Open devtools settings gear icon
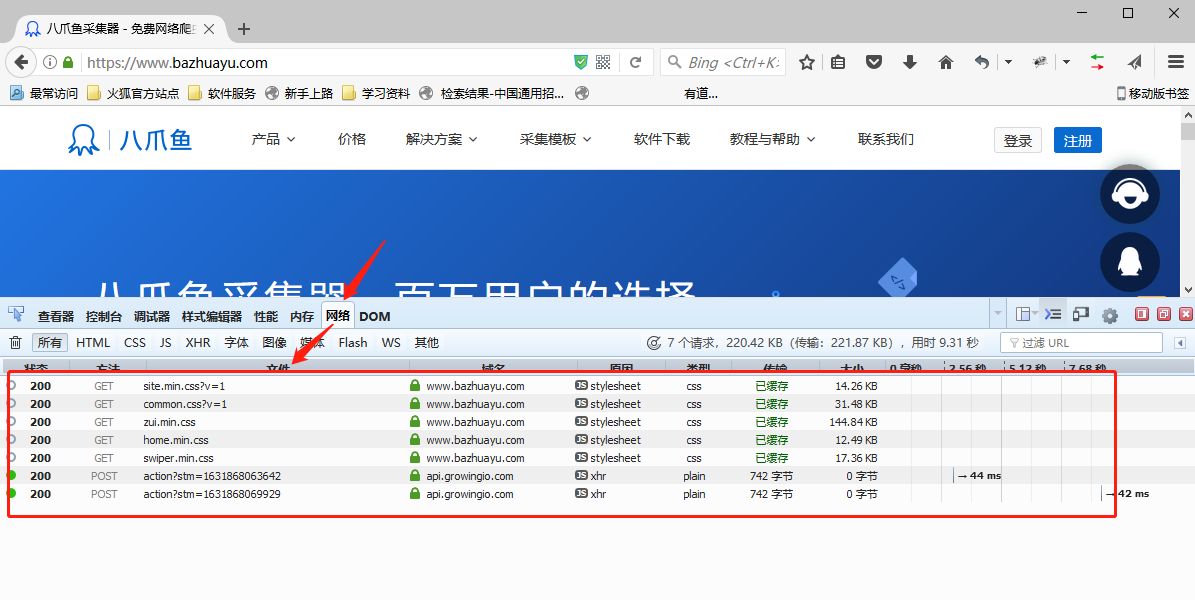 (x=1110, y=315)
